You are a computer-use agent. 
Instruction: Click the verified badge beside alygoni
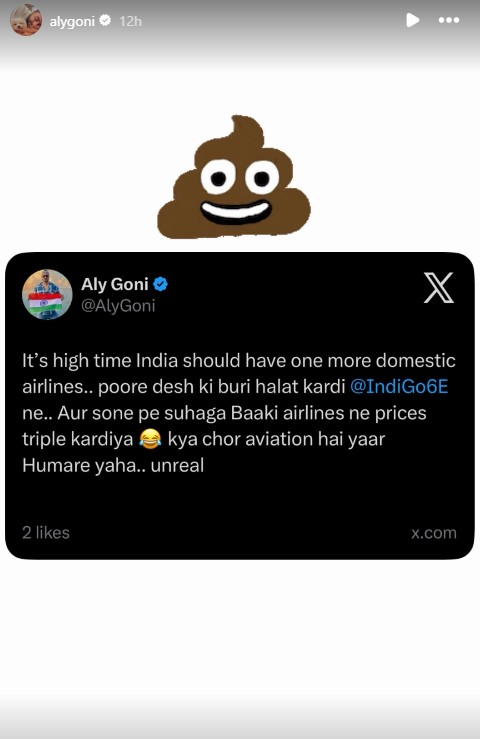[105, 20]
